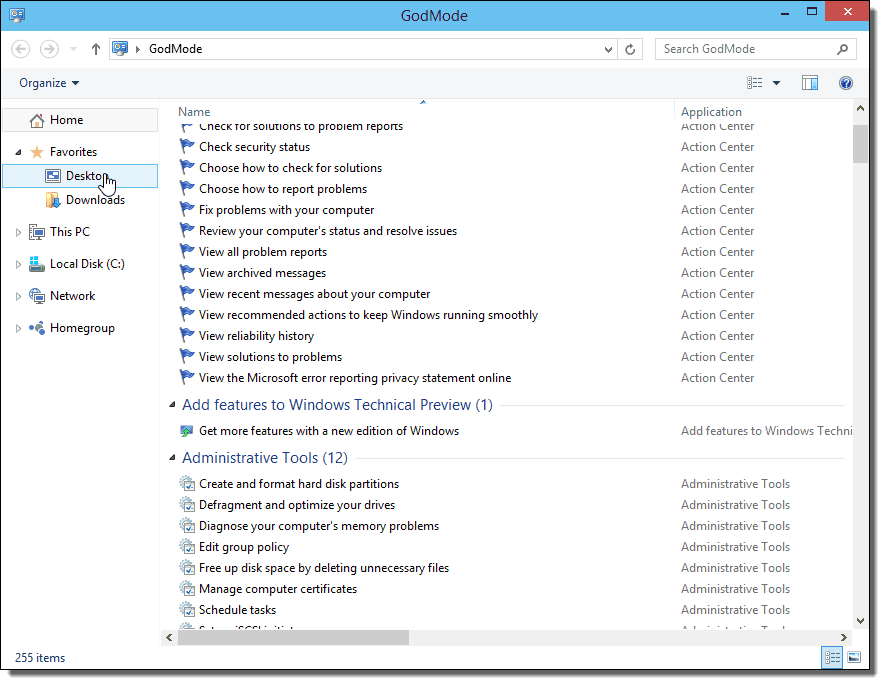Click the Search GodMode input field
Viewport: 885px width, 685px height.
click(x=745, y=49)
